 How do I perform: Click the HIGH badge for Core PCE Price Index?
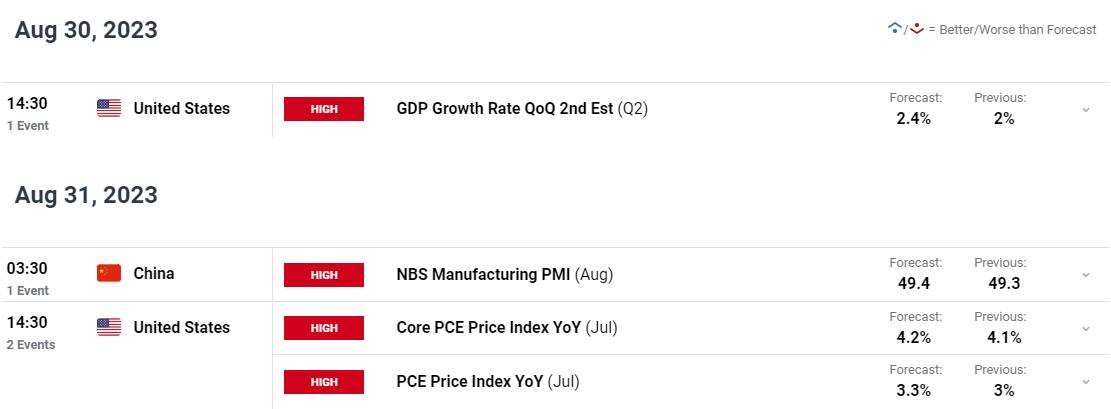tap(324, 328)
